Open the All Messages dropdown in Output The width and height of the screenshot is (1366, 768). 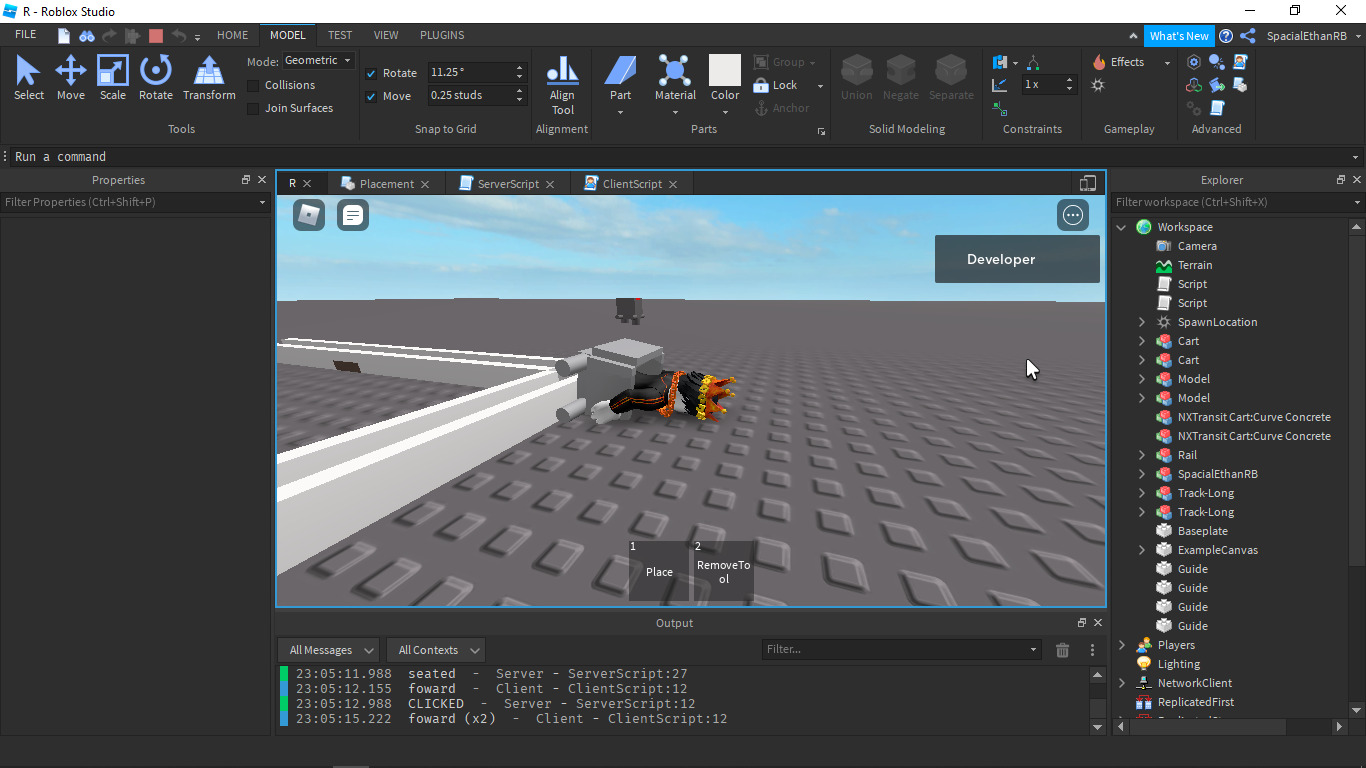point(328,650)
